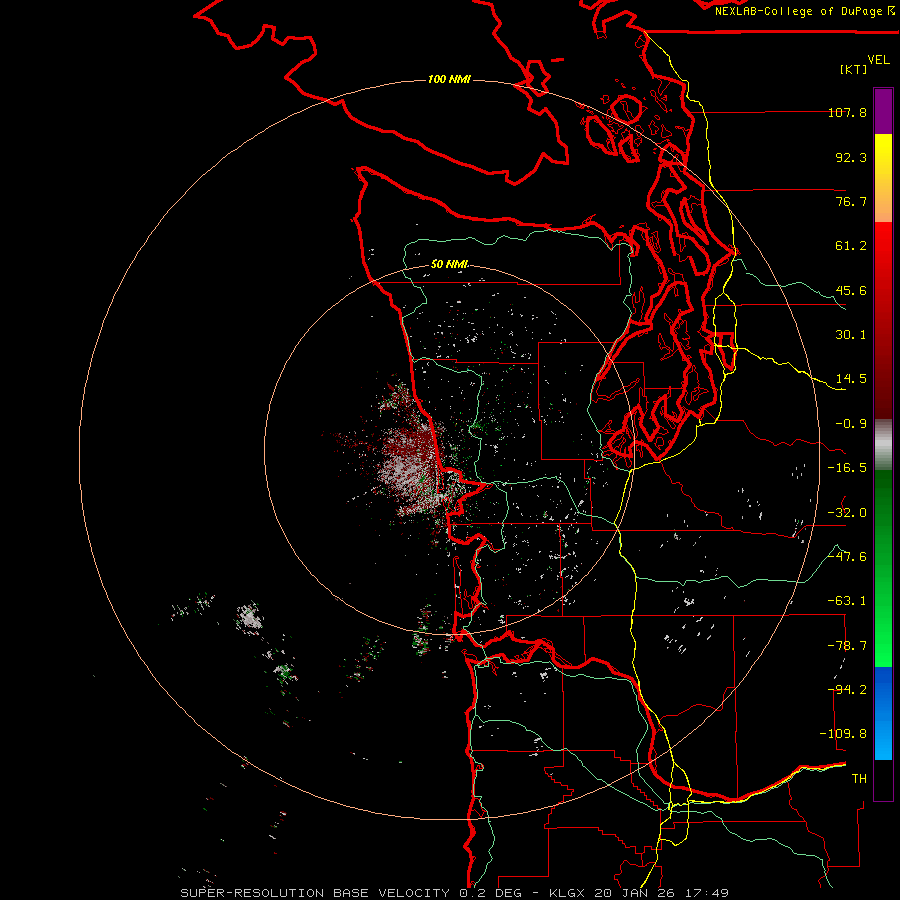Screen dimensions: 900x900
Task: Pick the 61.2 scale value
Action: pos(851,246)
